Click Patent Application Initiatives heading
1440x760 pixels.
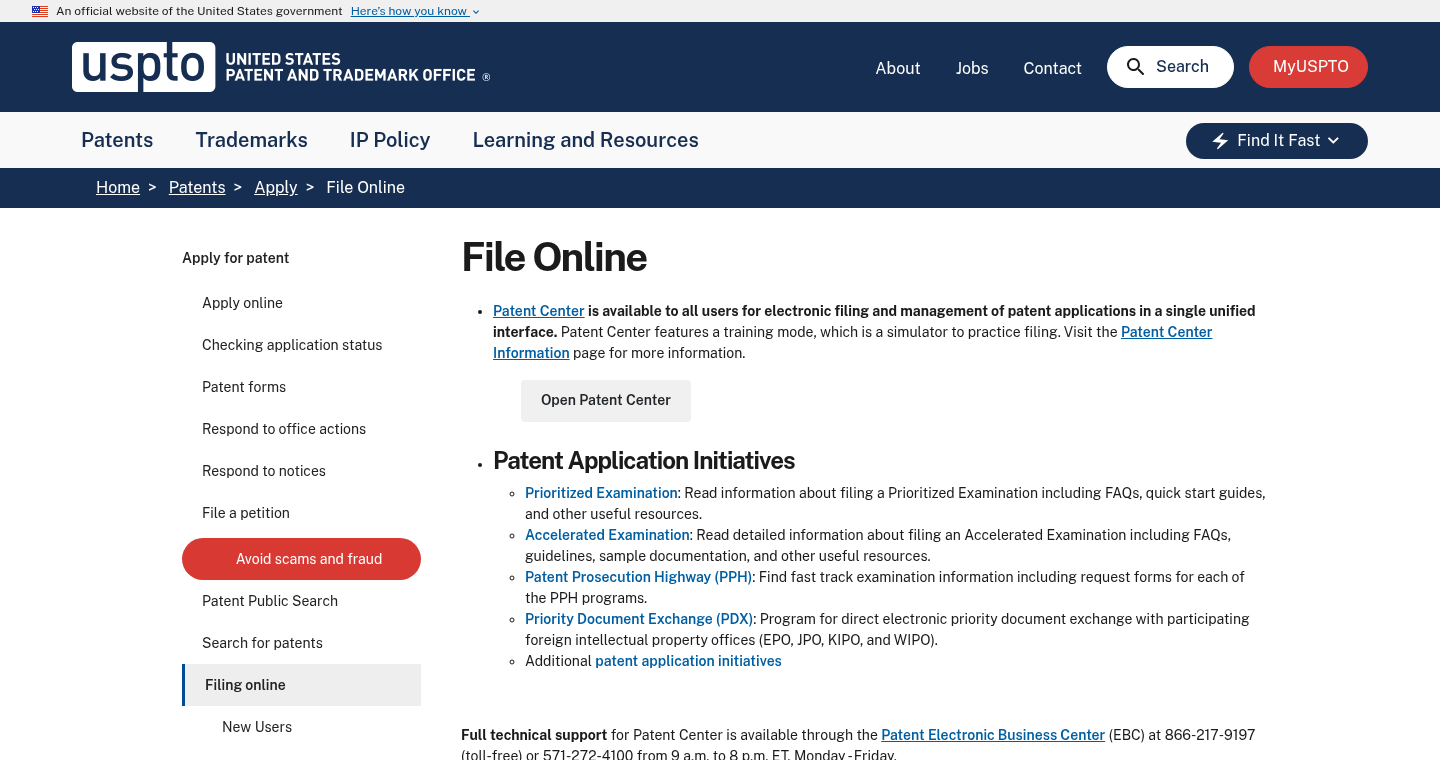tap(644, 461)
